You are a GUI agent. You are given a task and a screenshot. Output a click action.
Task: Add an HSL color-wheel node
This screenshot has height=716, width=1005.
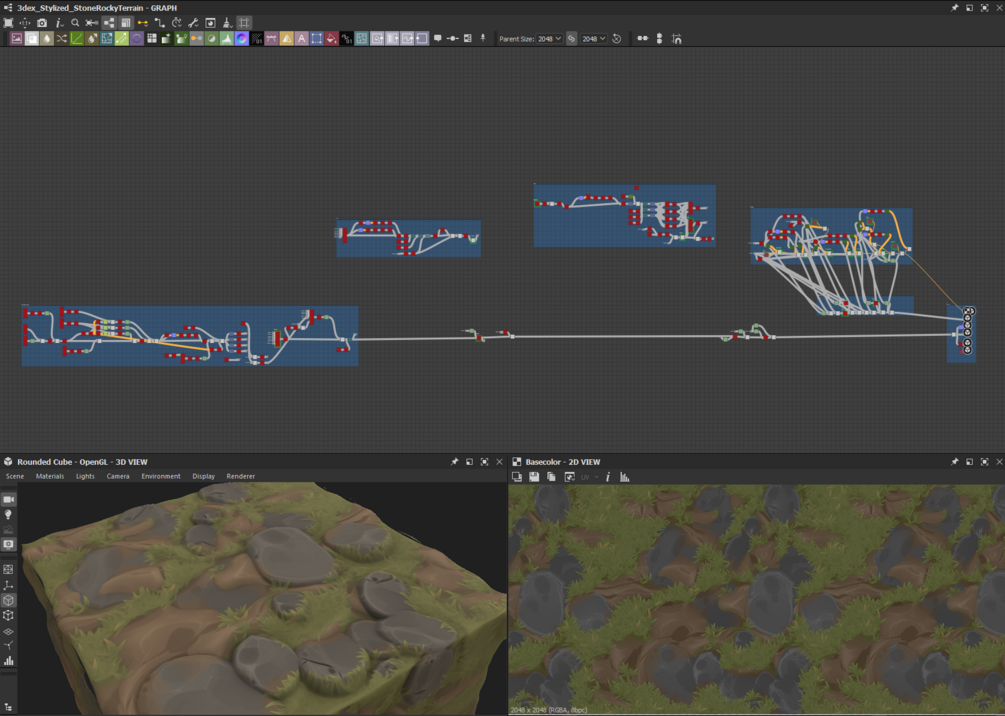coord(242,38)
